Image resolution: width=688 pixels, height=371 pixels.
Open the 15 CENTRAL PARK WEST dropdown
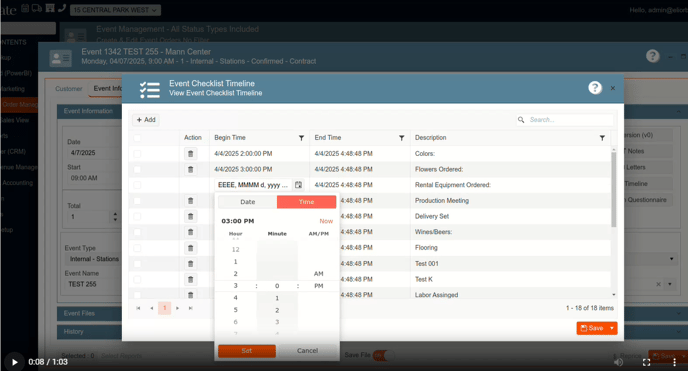[115, 10]
